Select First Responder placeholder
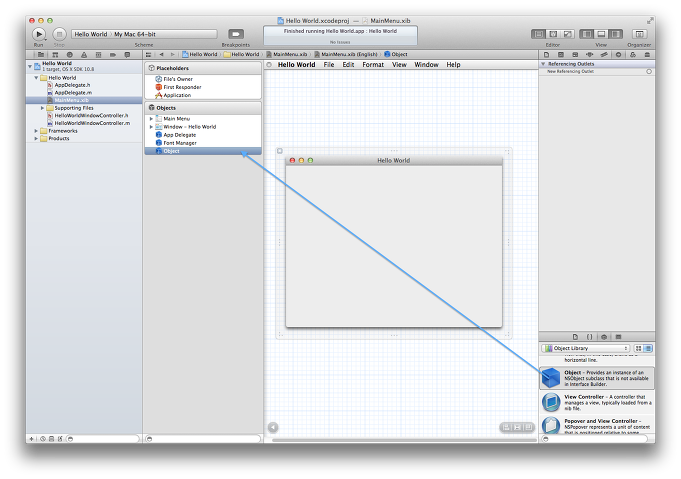Image resolution: width=681 pixels, height=479 pixels. (182, 87)
